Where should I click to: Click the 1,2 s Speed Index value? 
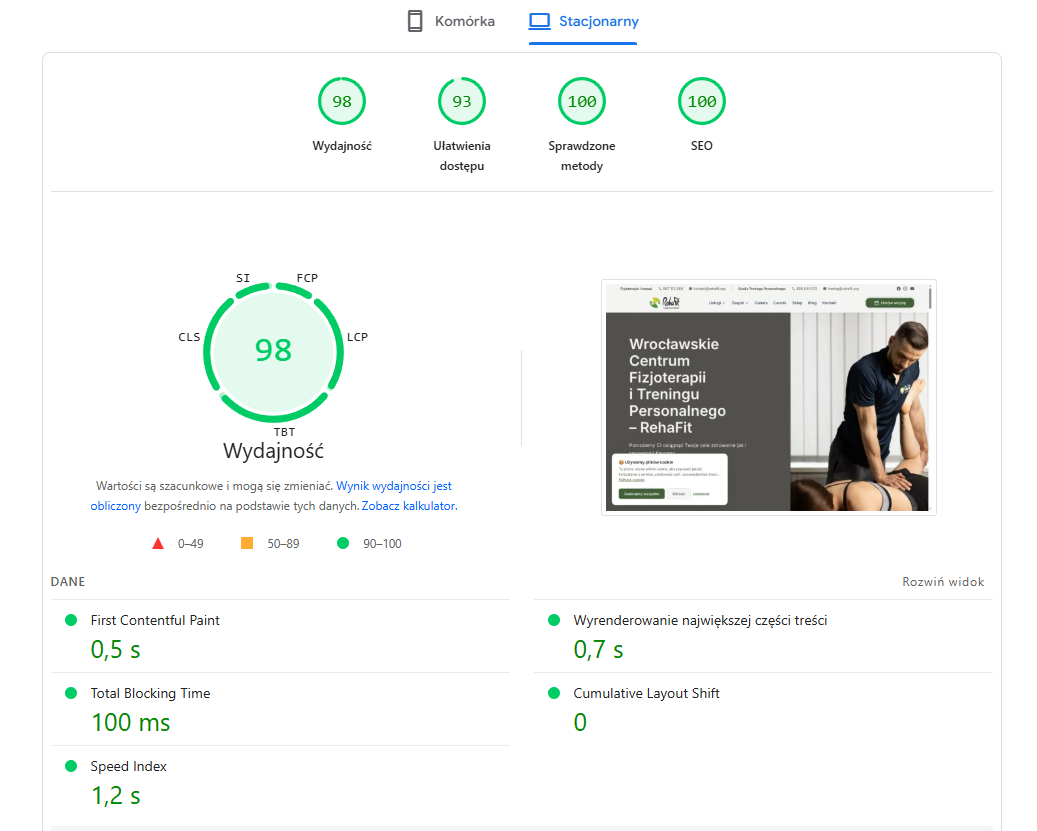coord(116,795)
